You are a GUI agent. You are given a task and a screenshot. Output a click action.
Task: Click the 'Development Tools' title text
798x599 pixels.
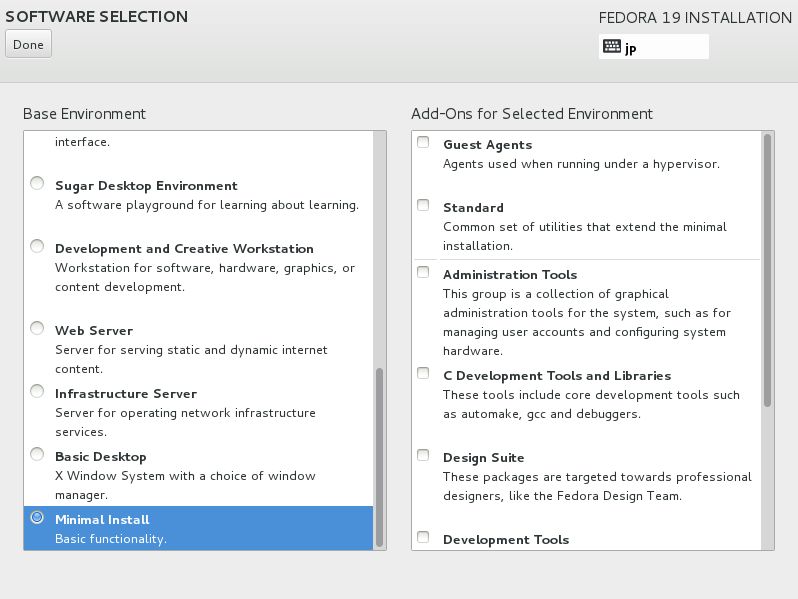[x=506, y=540]
